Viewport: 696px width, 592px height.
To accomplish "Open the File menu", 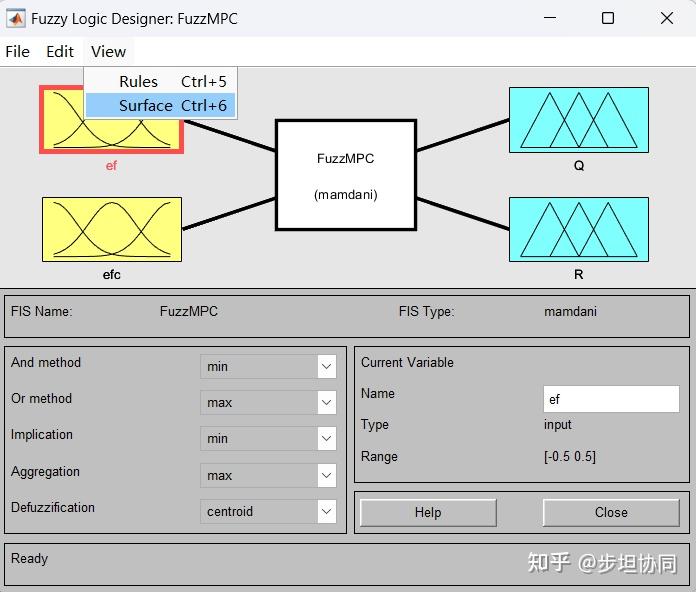I will point(17,51).
